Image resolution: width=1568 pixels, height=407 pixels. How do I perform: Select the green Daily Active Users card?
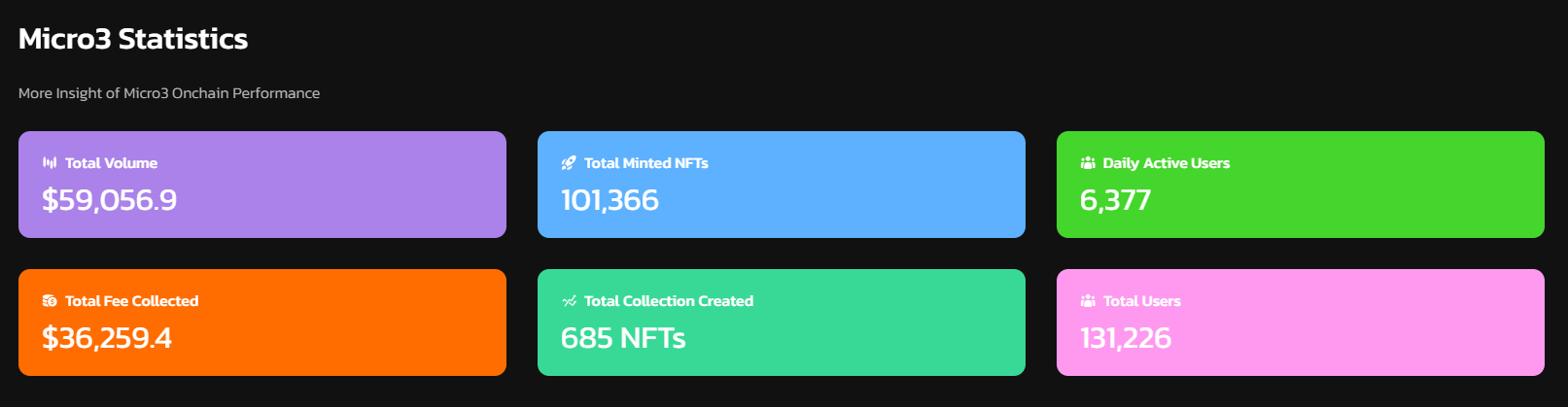[x=1301, y=185]
